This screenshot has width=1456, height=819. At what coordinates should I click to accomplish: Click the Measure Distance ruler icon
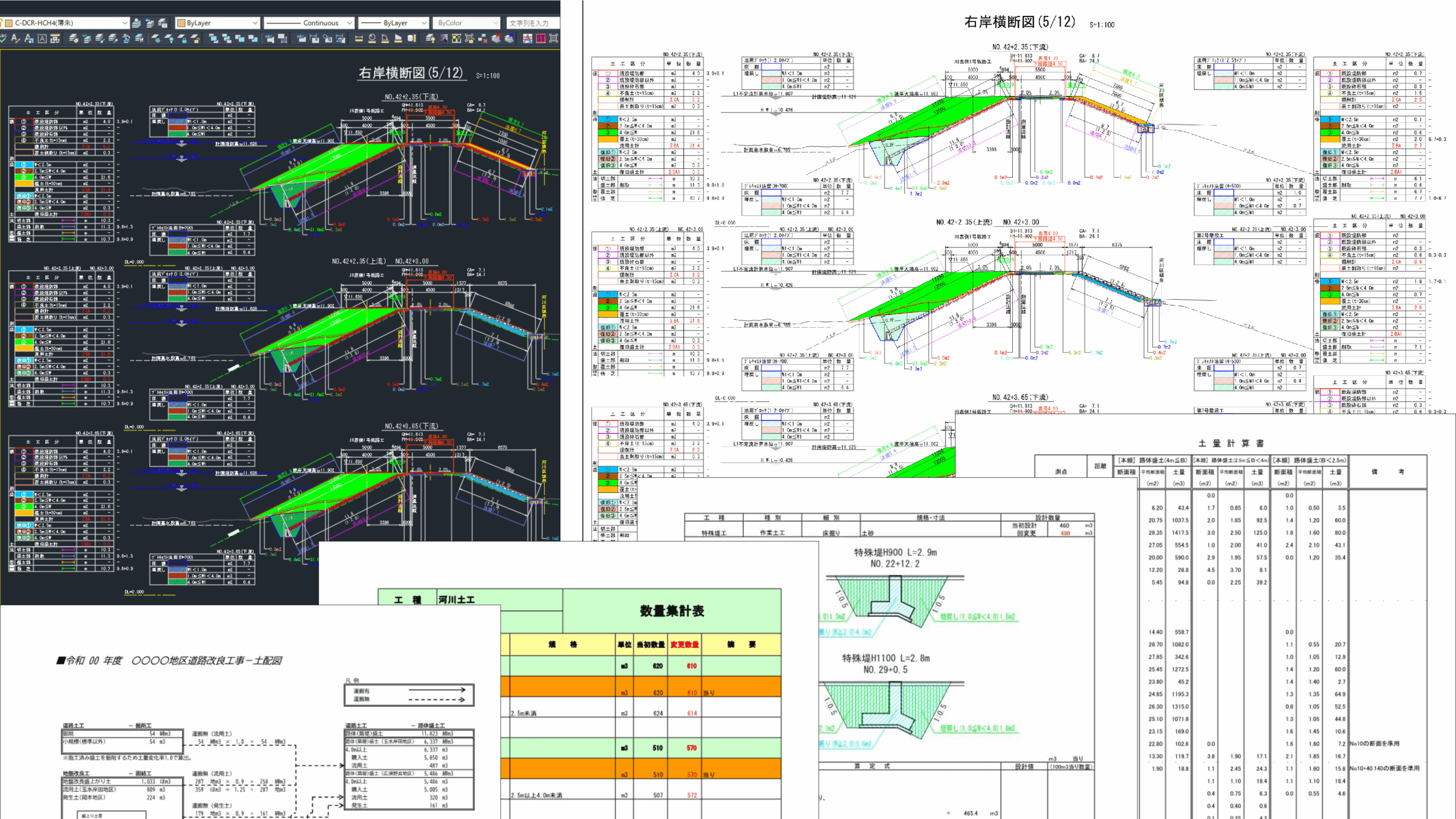tap(358, 38)
